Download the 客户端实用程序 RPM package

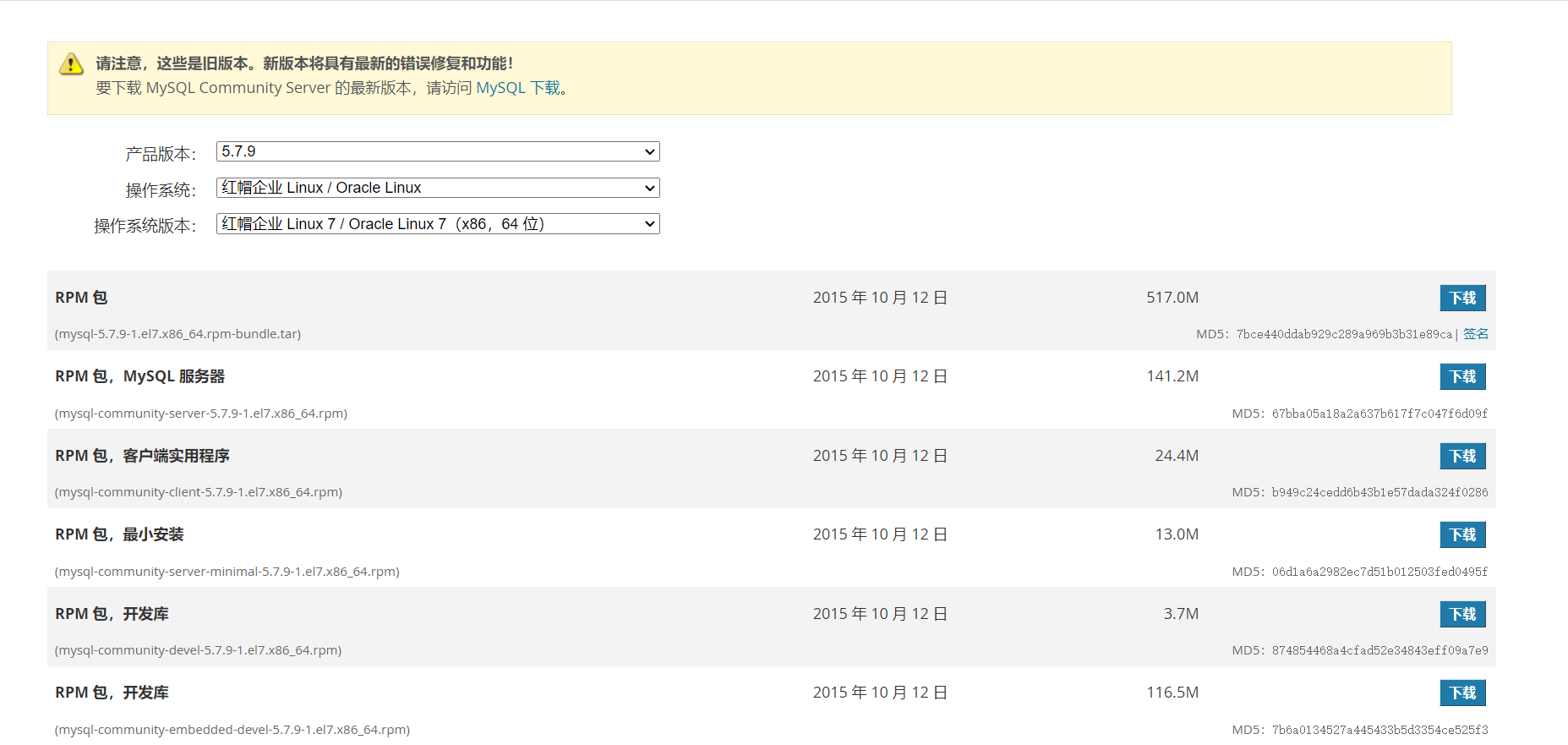[x=1462, y=456]
